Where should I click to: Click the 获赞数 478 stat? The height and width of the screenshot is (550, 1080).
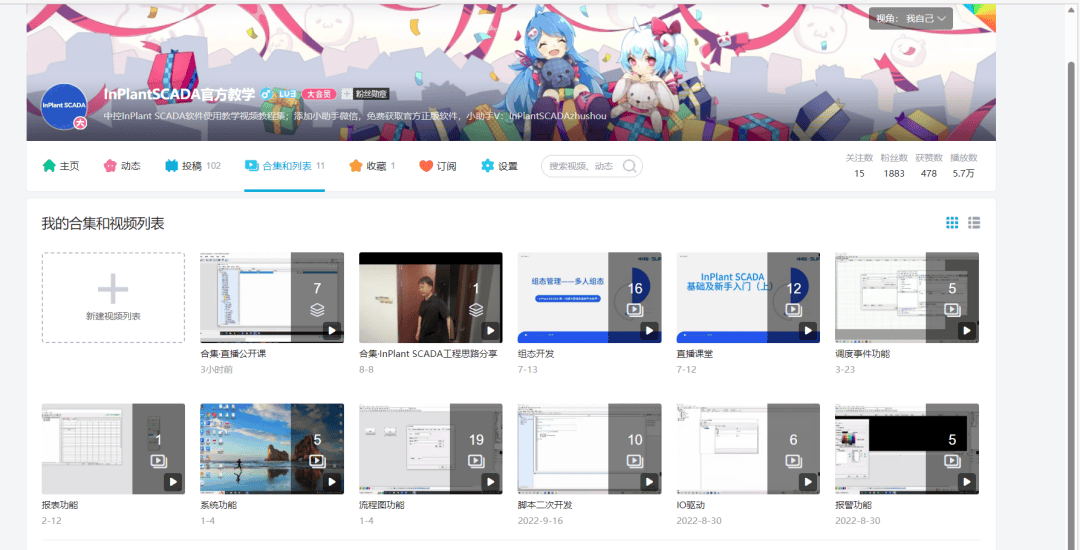click(928, 165)
